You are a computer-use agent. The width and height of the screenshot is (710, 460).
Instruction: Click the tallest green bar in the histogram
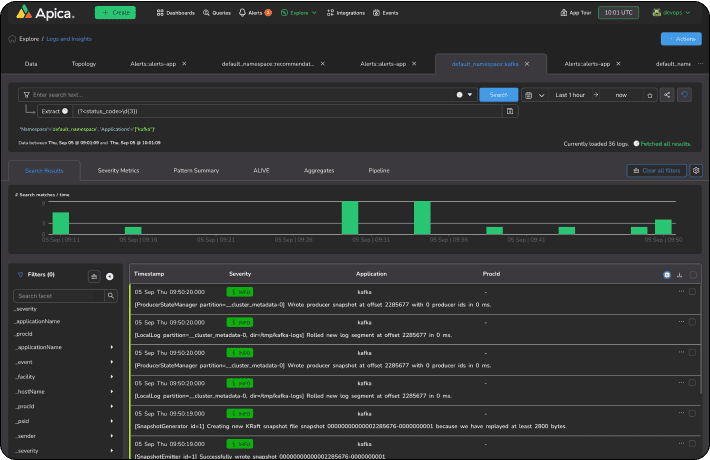(x=350, y=217)
